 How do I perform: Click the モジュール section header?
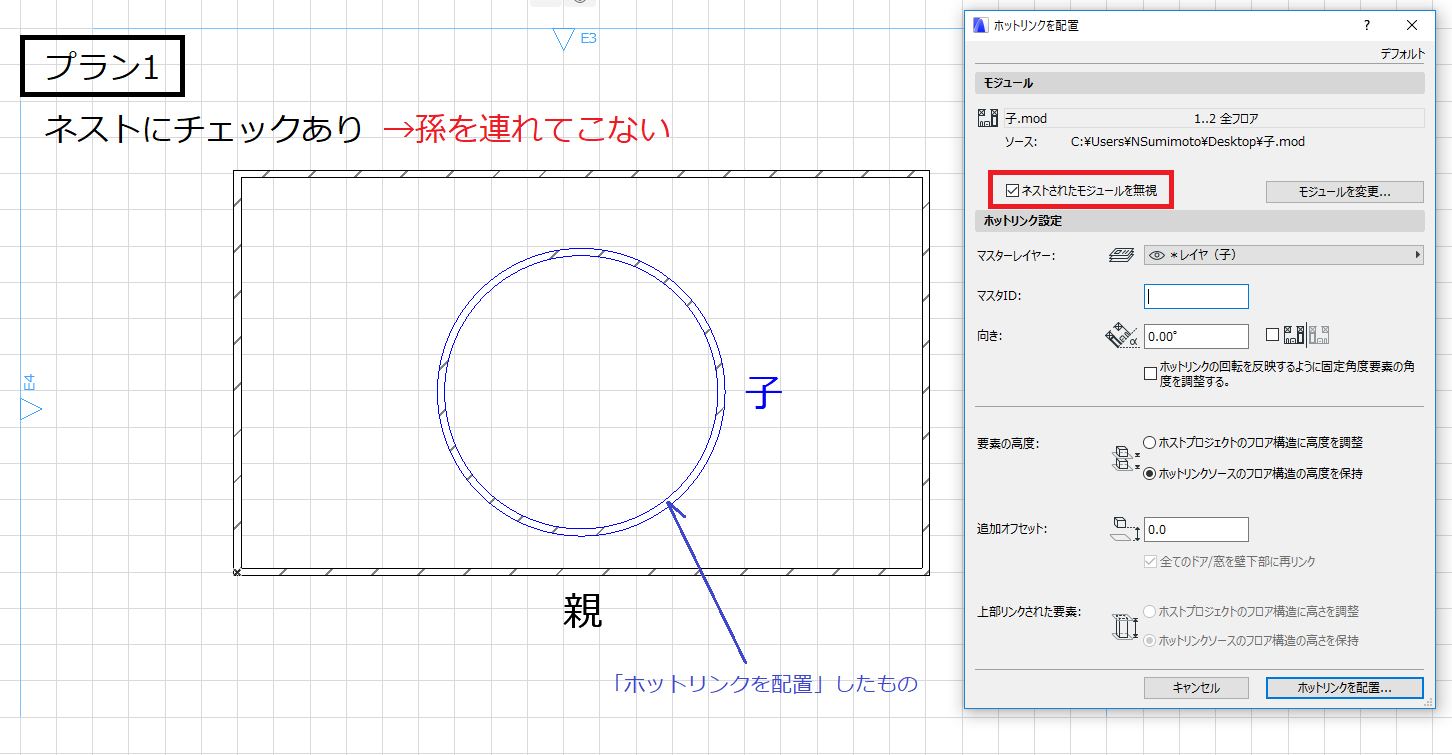tap(1199, 83)
